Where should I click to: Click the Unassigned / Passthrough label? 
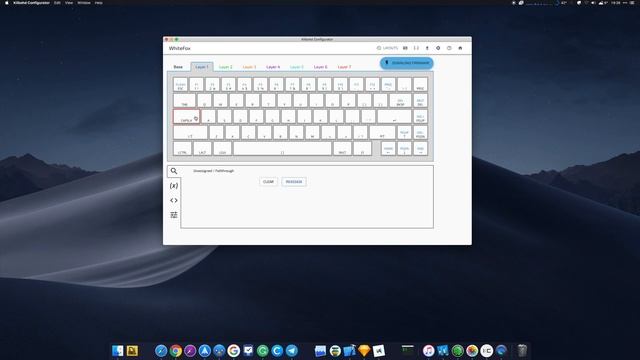tap(213, 171)
